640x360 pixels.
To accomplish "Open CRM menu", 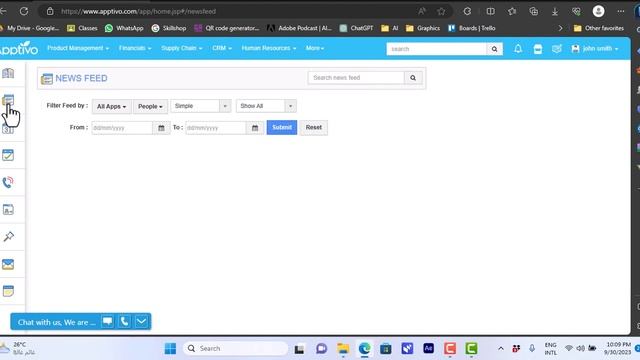I will point(222,48).
